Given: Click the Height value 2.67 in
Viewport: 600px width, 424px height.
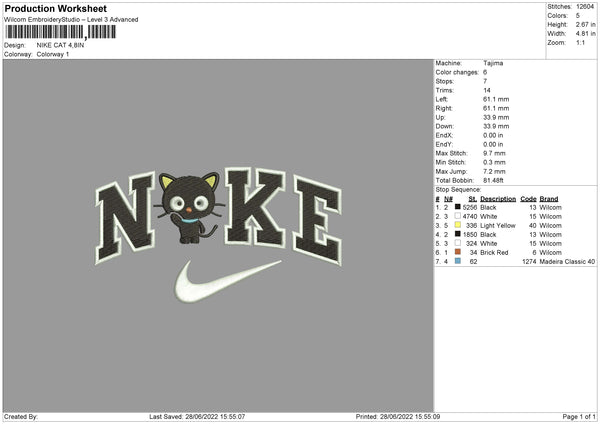Looking at the screenshot, I should pyautogui.click(x=585, y=24).
